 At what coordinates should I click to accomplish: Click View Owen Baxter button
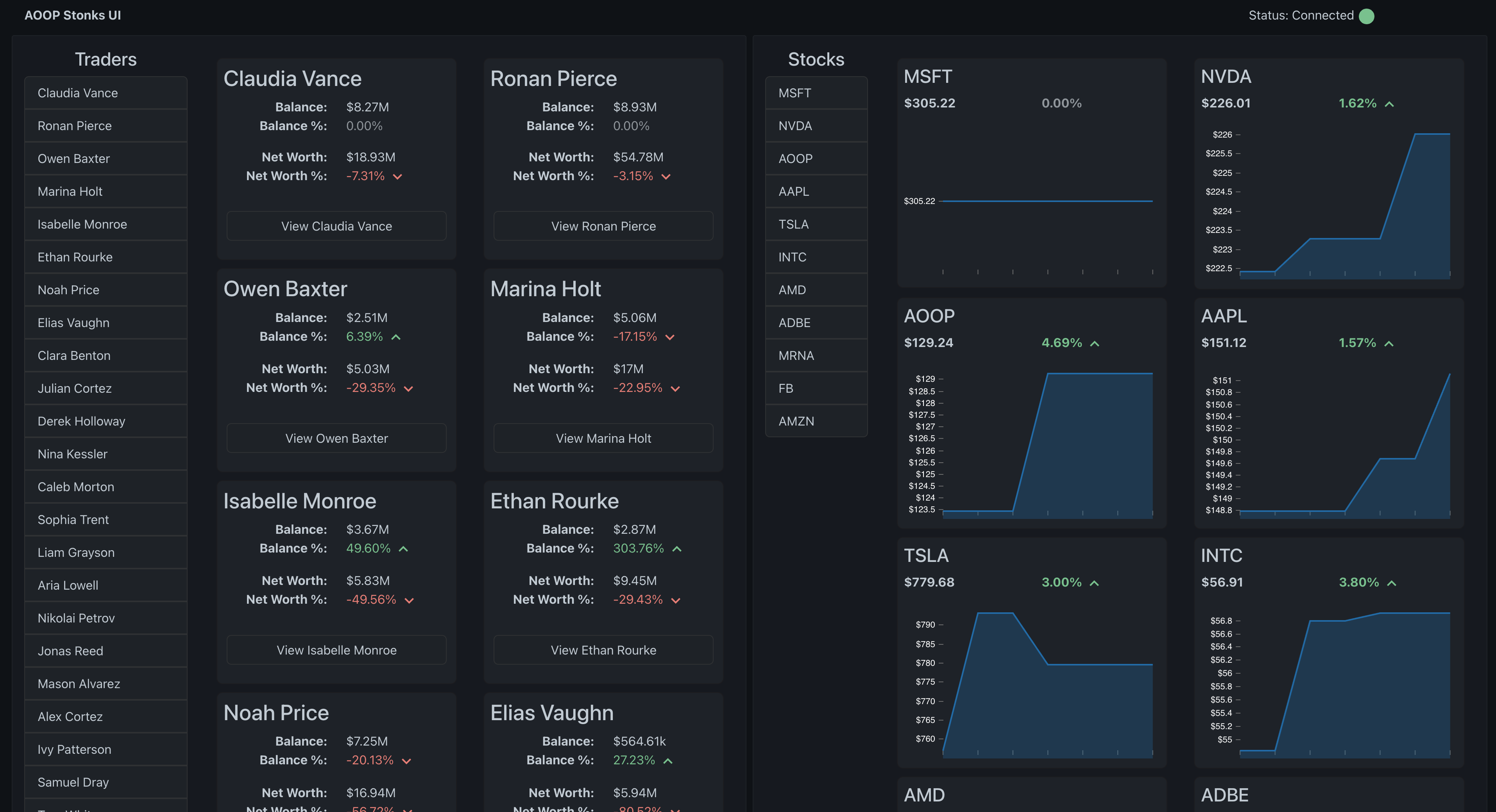[x=336, y=438]
